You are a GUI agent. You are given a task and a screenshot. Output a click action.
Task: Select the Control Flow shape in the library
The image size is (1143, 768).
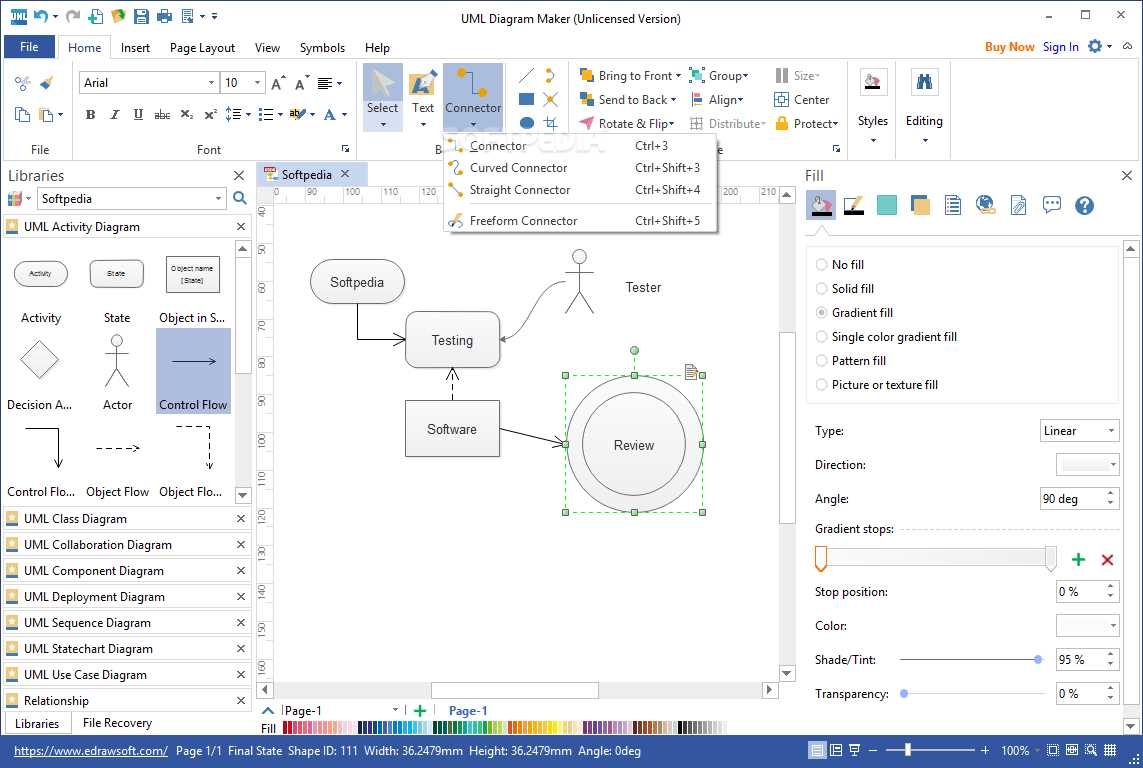(x=192, y=370)
